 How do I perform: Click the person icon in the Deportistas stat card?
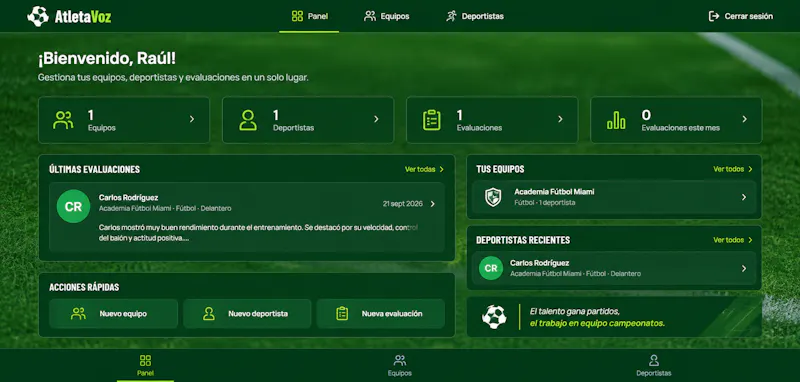248,120
